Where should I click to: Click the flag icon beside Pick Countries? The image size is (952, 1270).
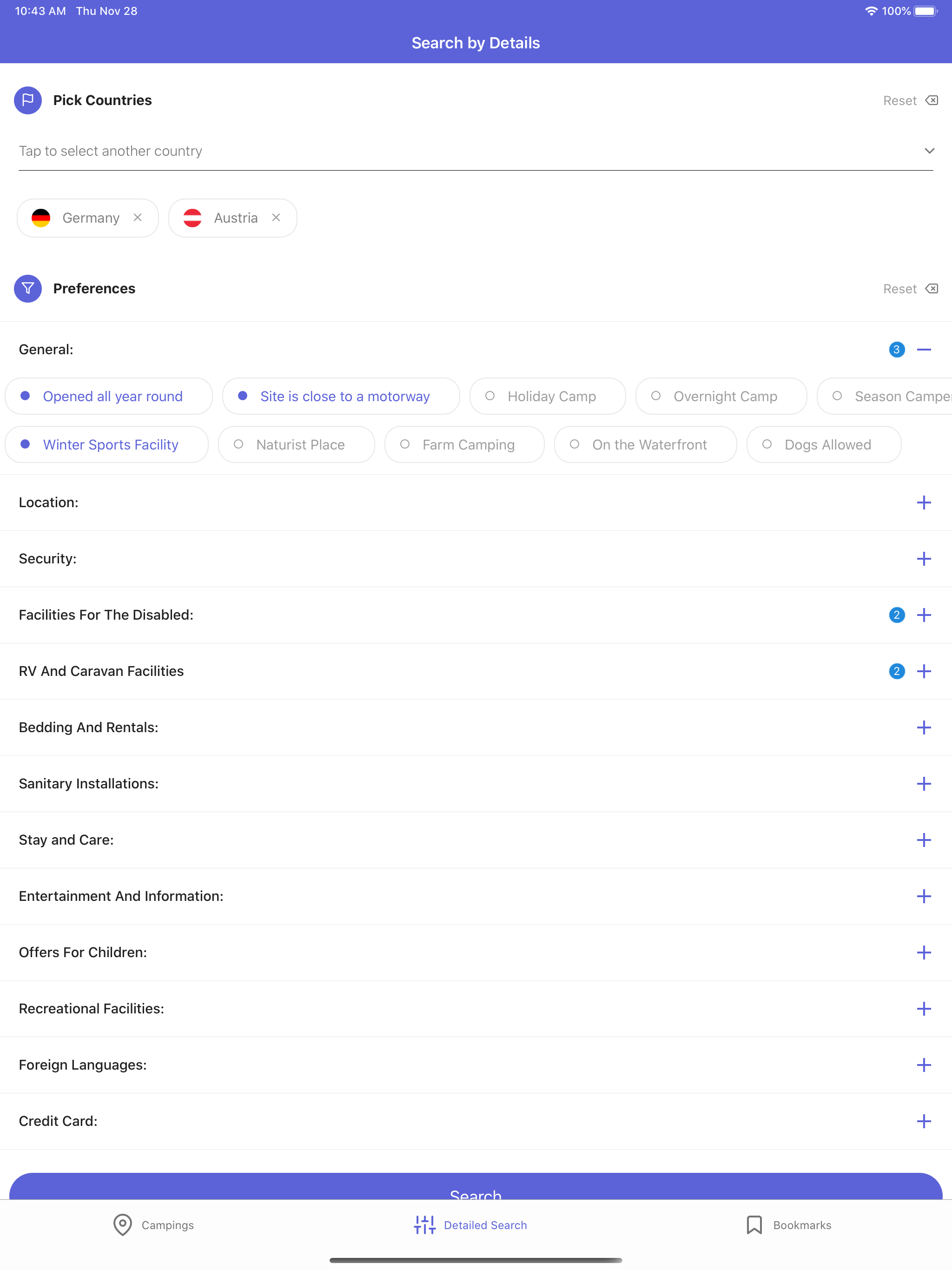27,100
